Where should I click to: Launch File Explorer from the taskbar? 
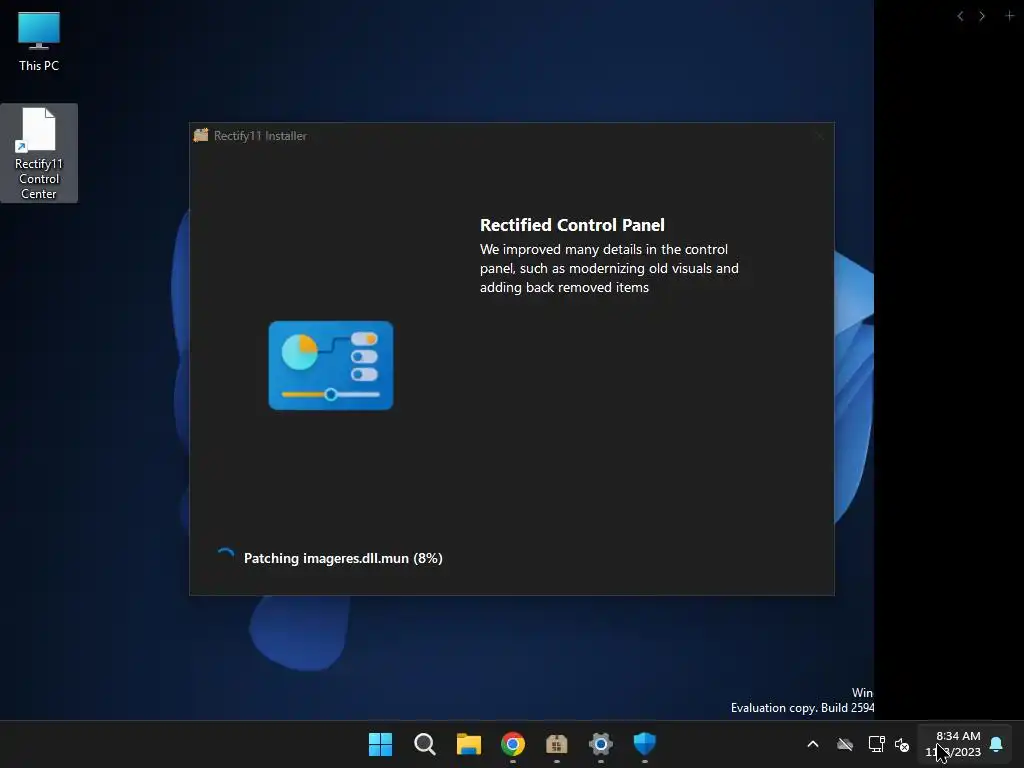(x=468, y=744)
